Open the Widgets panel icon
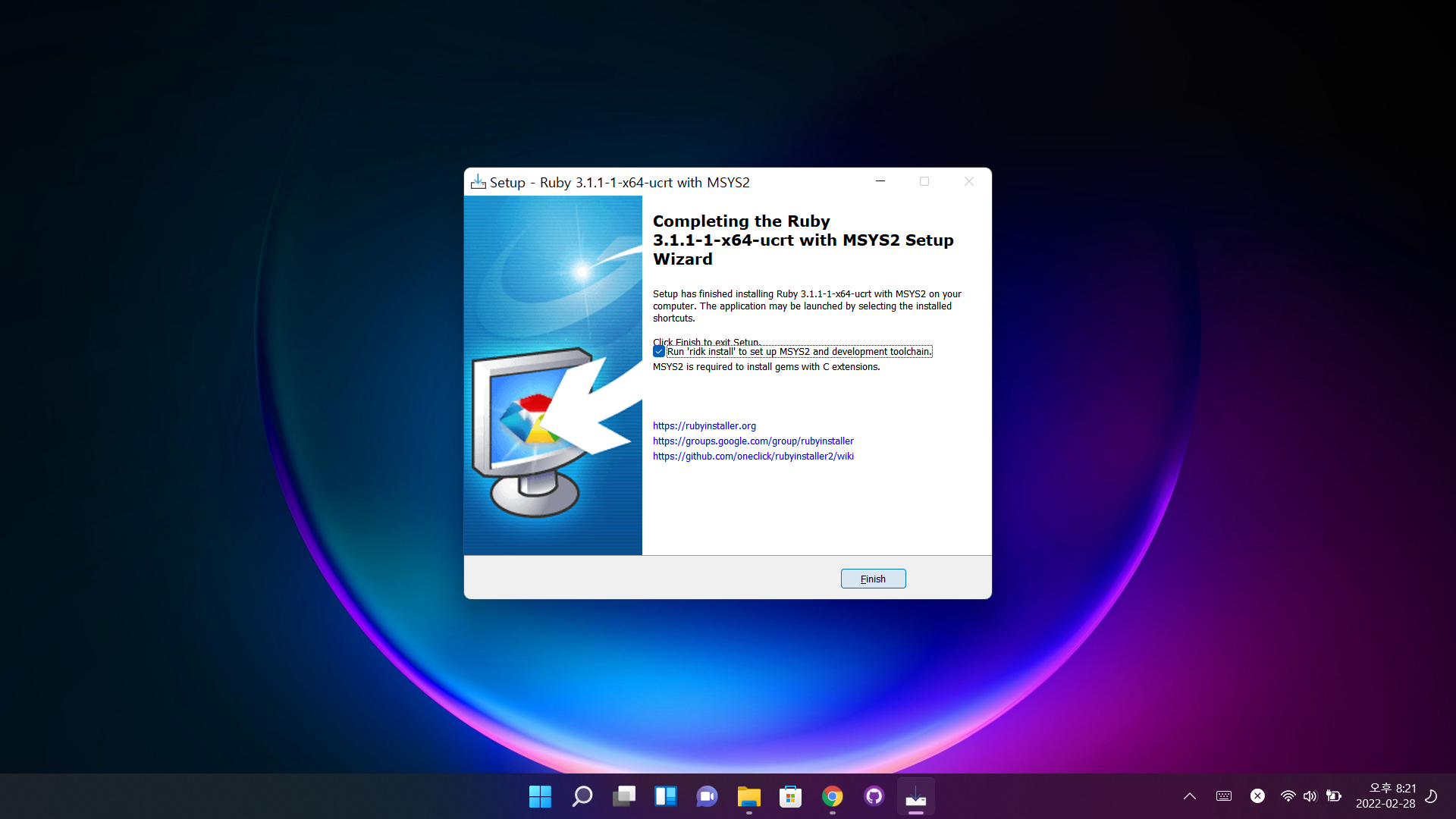 [x=665, y=796]
